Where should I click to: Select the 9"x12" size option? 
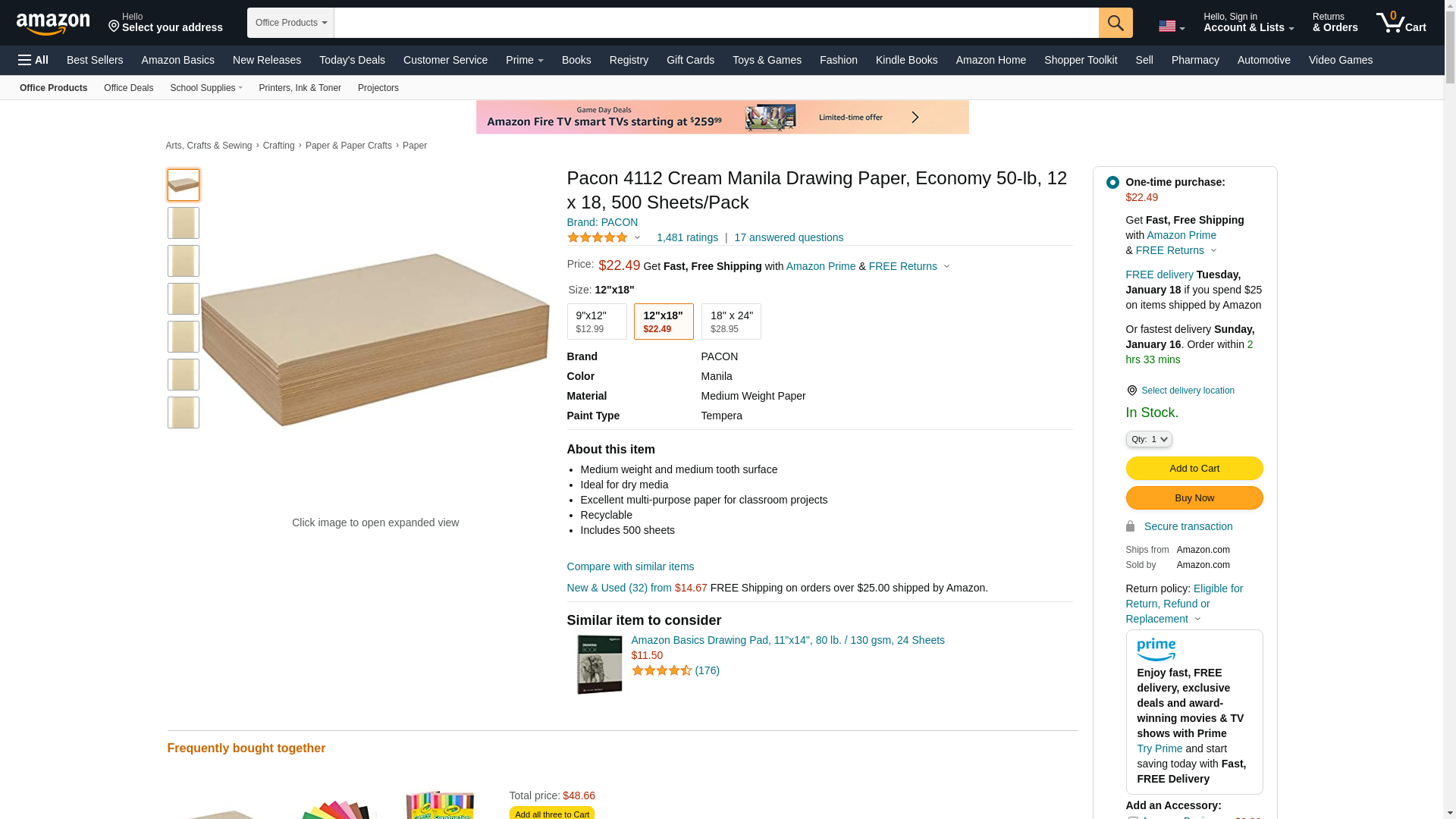[596, 322]
